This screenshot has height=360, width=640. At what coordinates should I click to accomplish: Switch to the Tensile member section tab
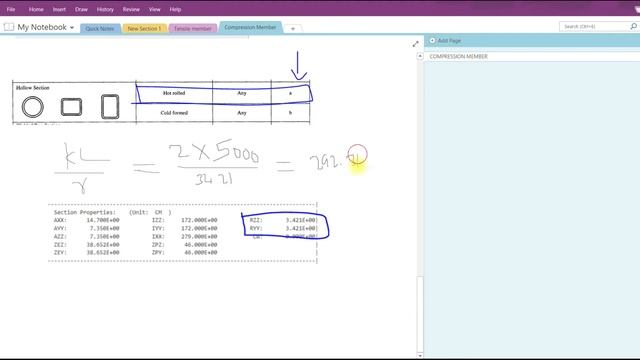pos(193,29)
